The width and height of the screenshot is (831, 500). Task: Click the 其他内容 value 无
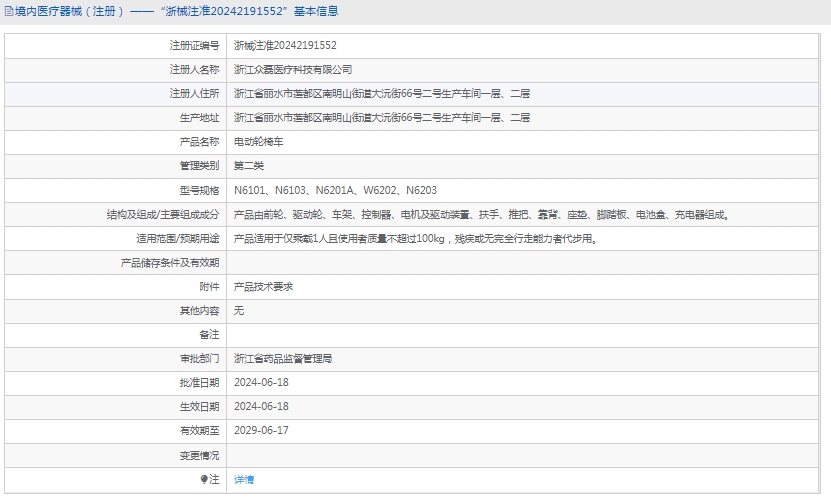(x=239, y=310)
